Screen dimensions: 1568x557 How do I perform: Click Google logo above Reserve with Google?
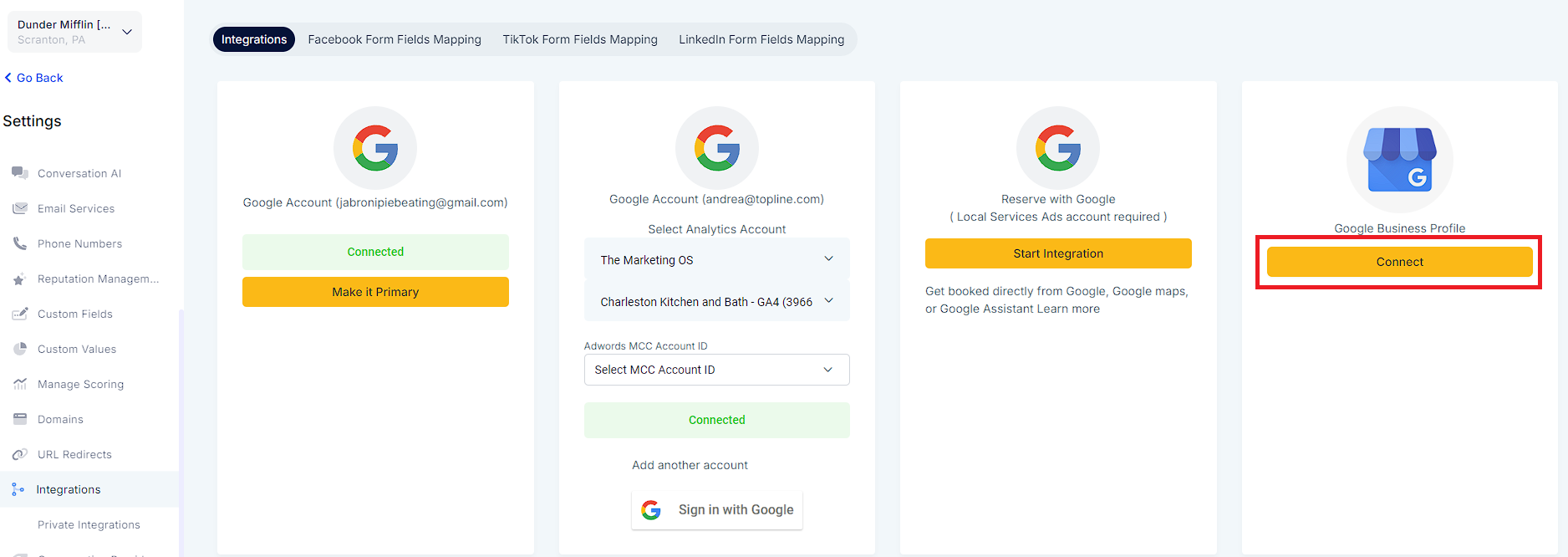tap(1058, 148)
